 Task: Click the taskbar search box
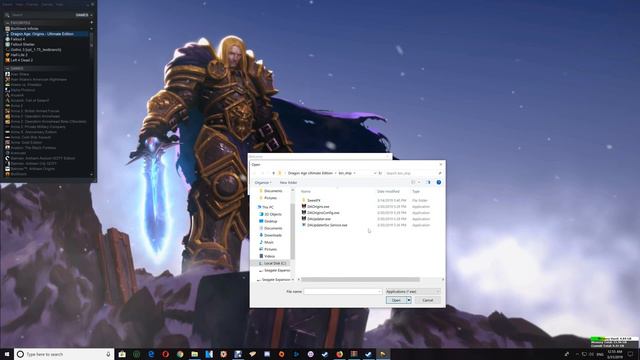[x=64, y=354]
